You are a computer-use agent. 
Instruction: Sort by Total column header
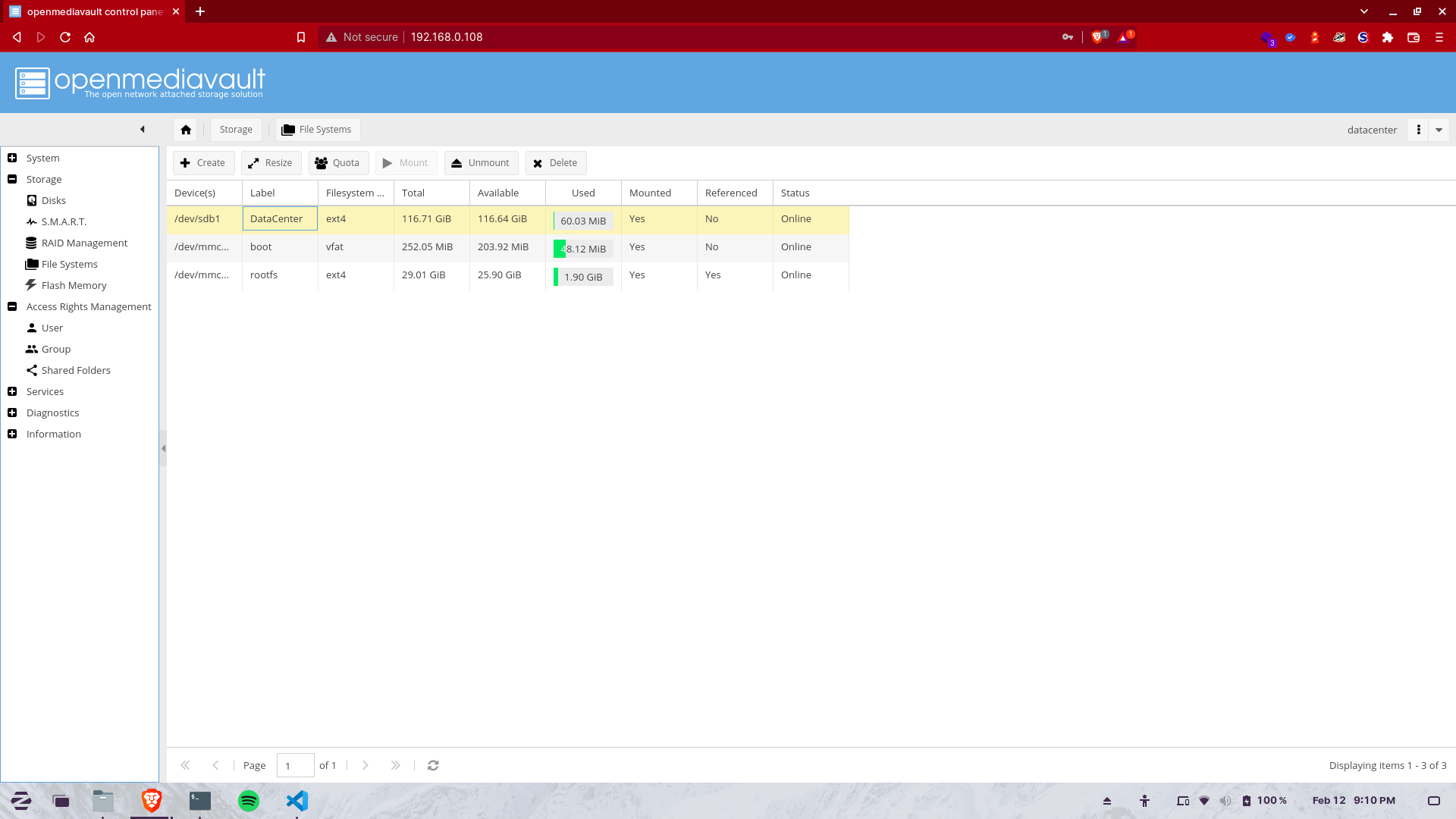pyautogui.click(x=431, y=193)
